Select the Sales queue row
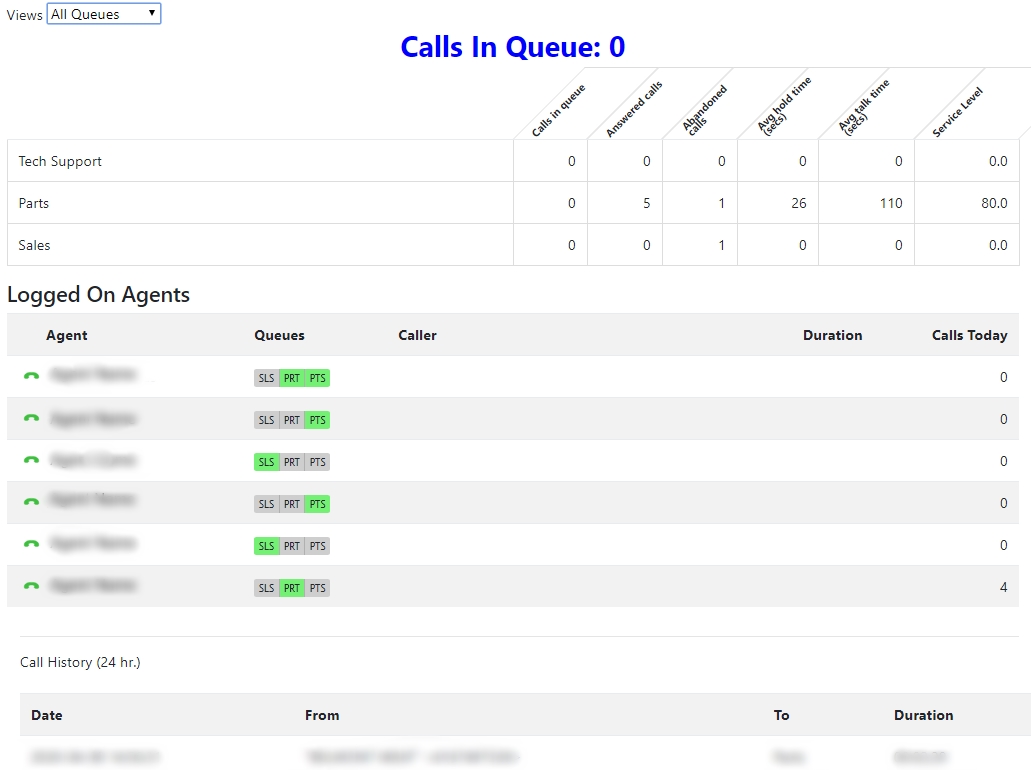Image resolution: width=1031 pixels, height=770 pixels. pos(513,245)
